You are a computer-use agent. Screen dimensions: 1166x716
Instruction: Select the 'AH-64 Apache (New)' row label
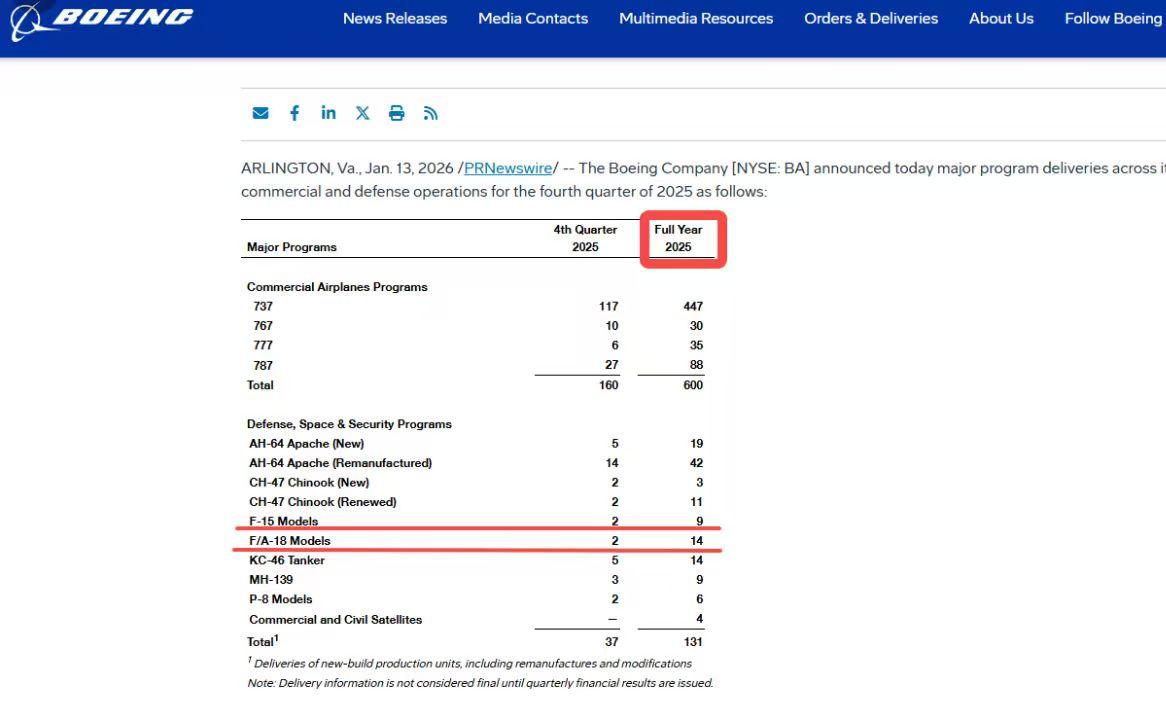click(x=306, y=443)
